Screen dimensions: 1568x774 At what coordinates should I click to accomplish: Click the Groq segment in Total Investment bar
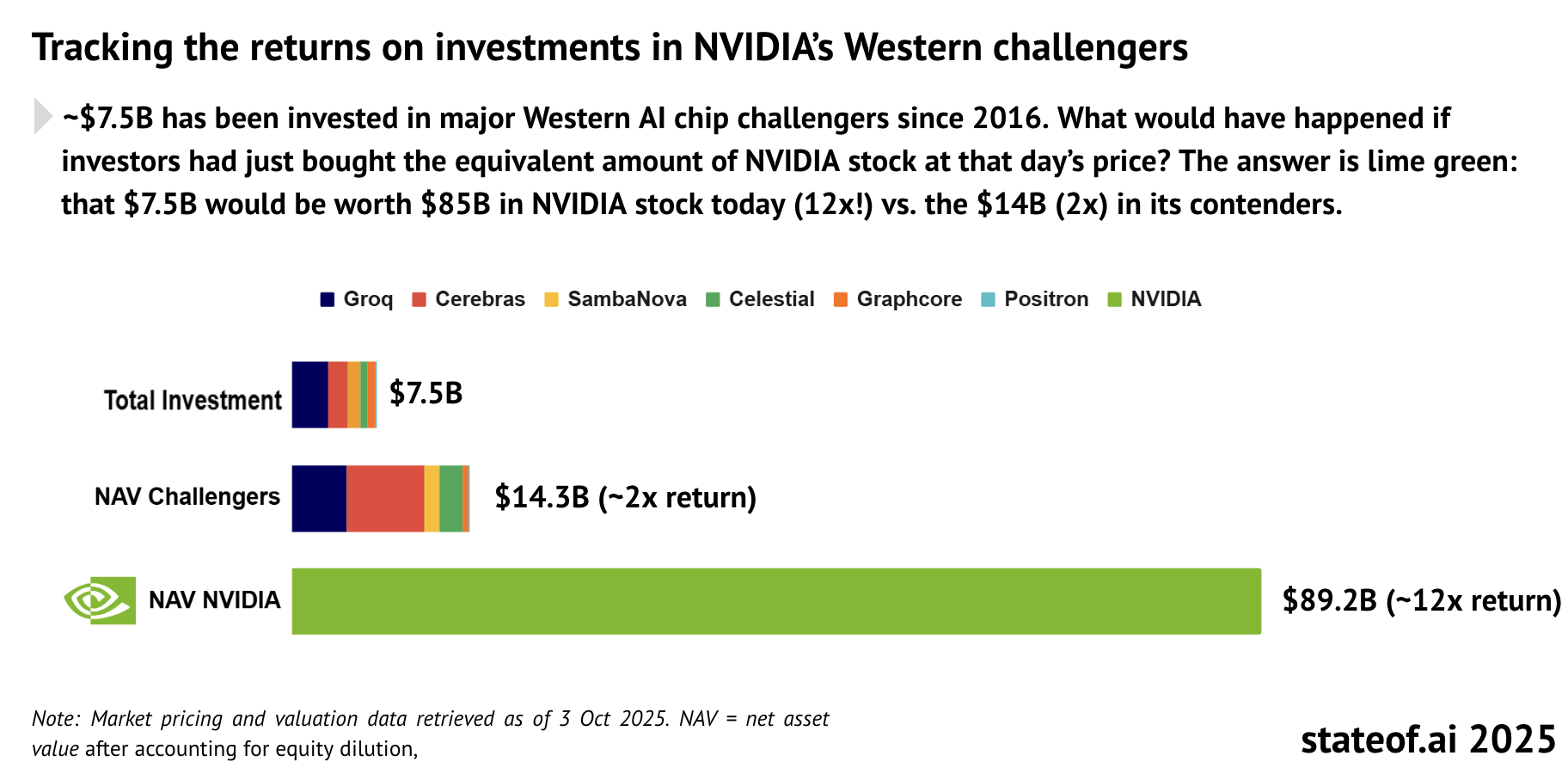[310, 395]
